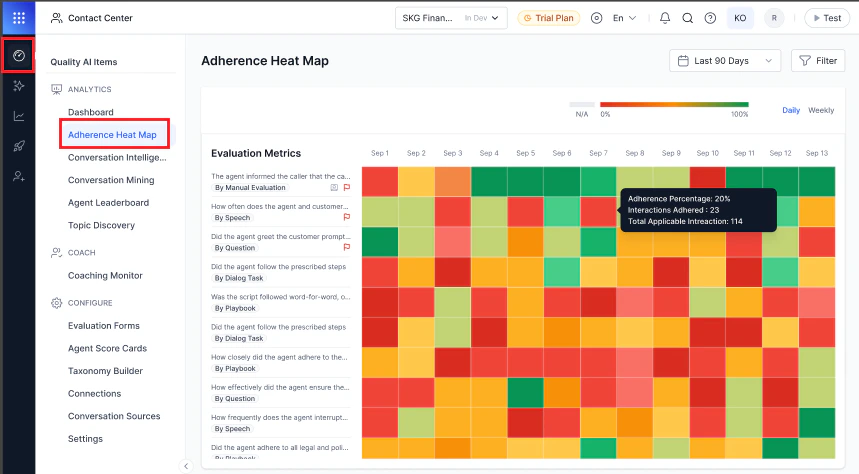This screenshot has height=474, width=859.
Task: Click the notifications bell icon
Action: [665, 18]
